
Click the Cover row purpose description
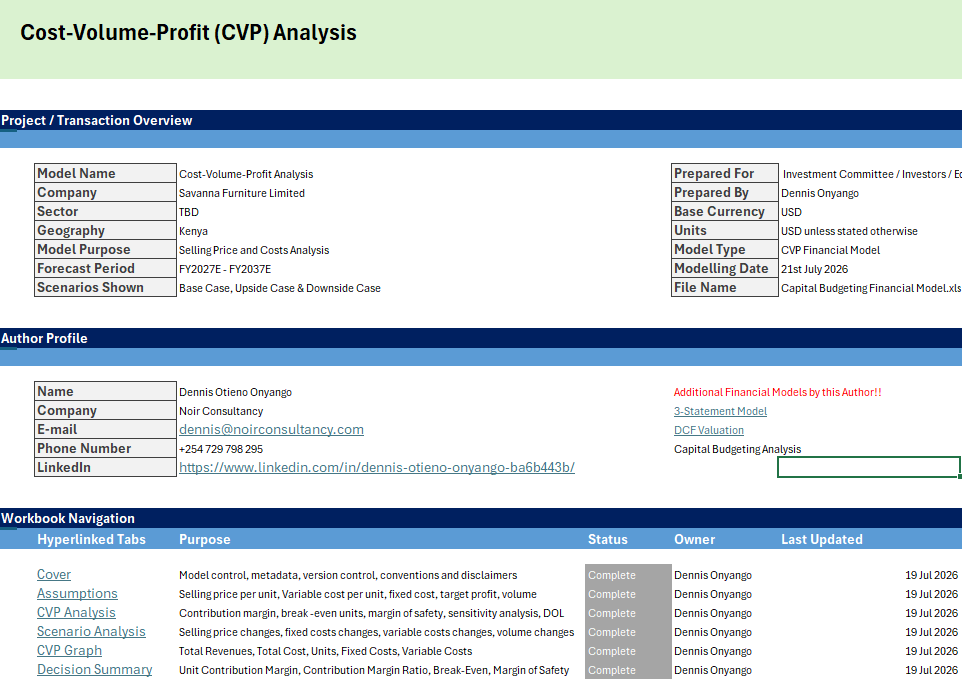tap(348, 575)
